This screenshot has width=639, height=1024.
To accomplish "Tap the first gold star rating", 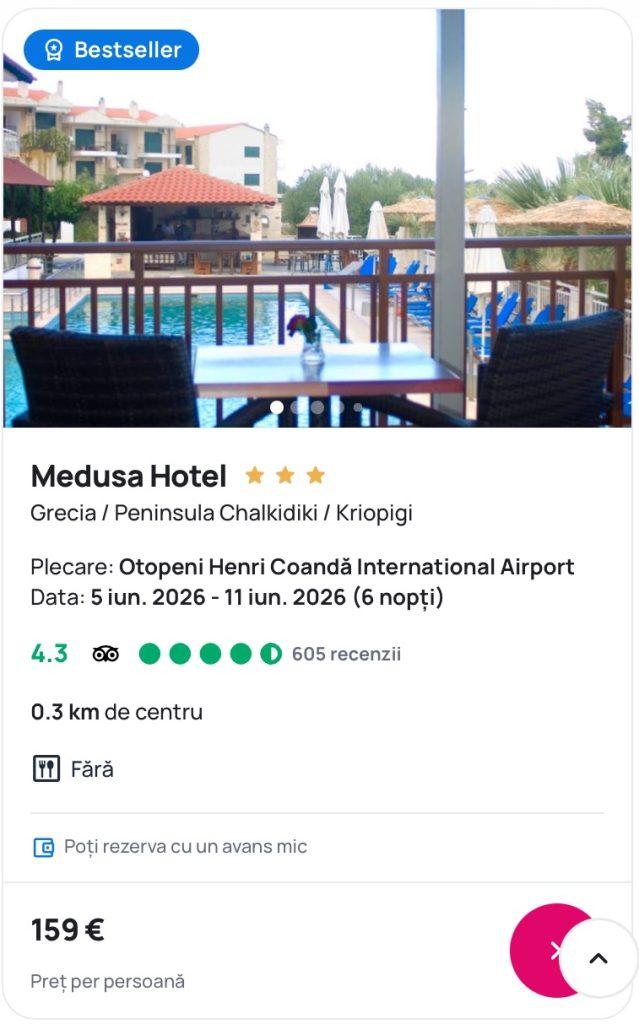I will (x=255, y=475).
